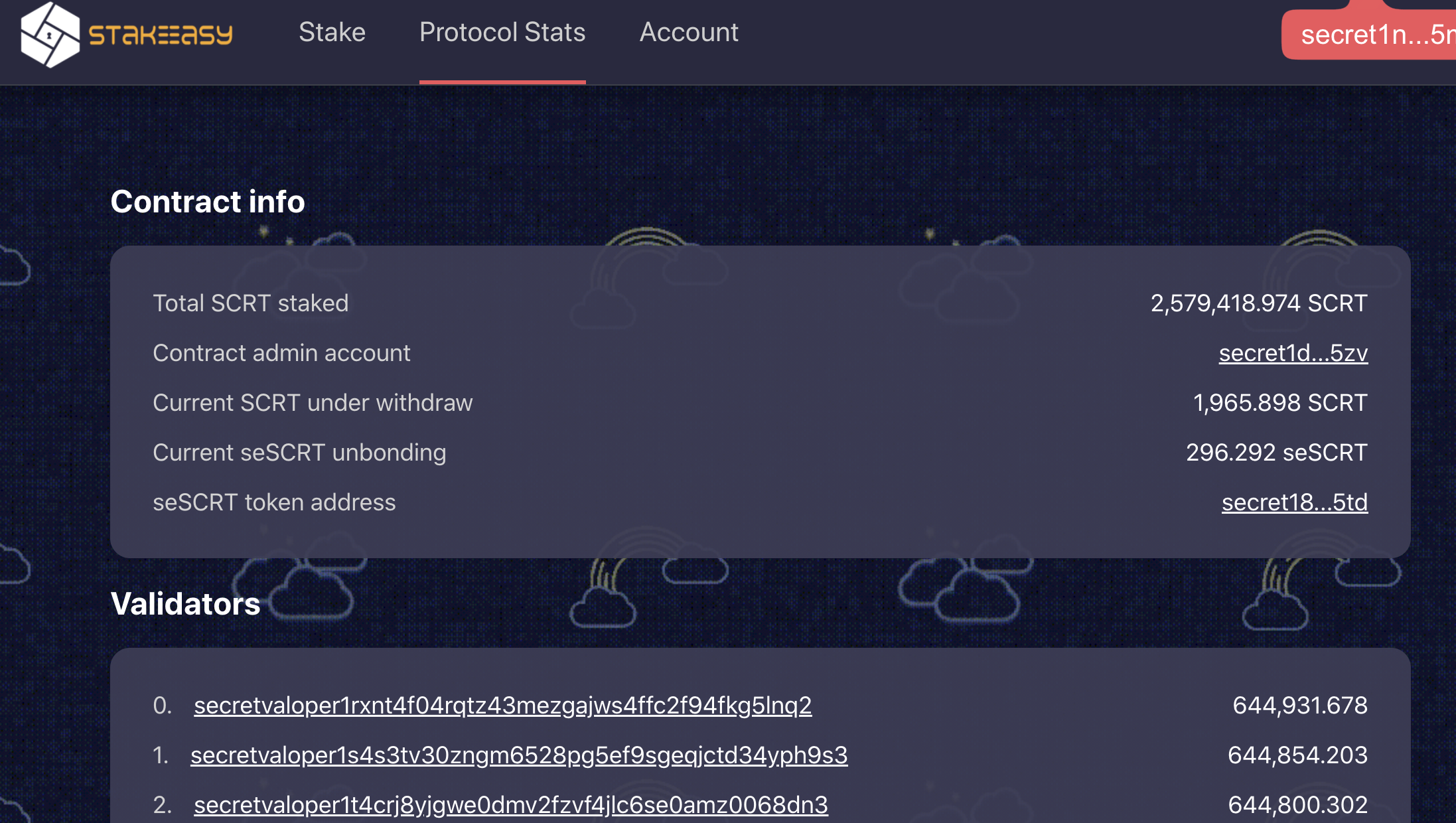Screen dimensions: 1456x823
Task: Click the Total SCRT staked label
Action: [x=250, y=303]
